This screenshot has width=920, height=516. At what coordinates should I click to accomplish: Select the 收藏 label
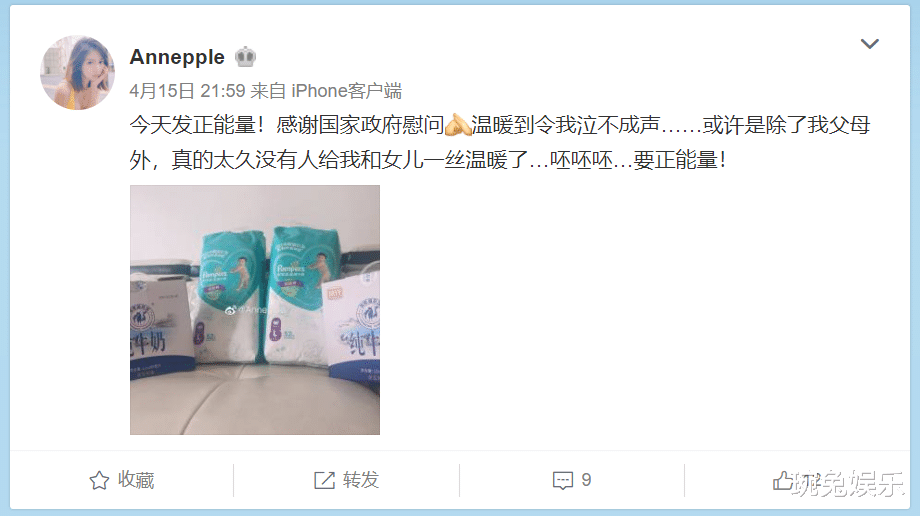(x=136, y=480)
